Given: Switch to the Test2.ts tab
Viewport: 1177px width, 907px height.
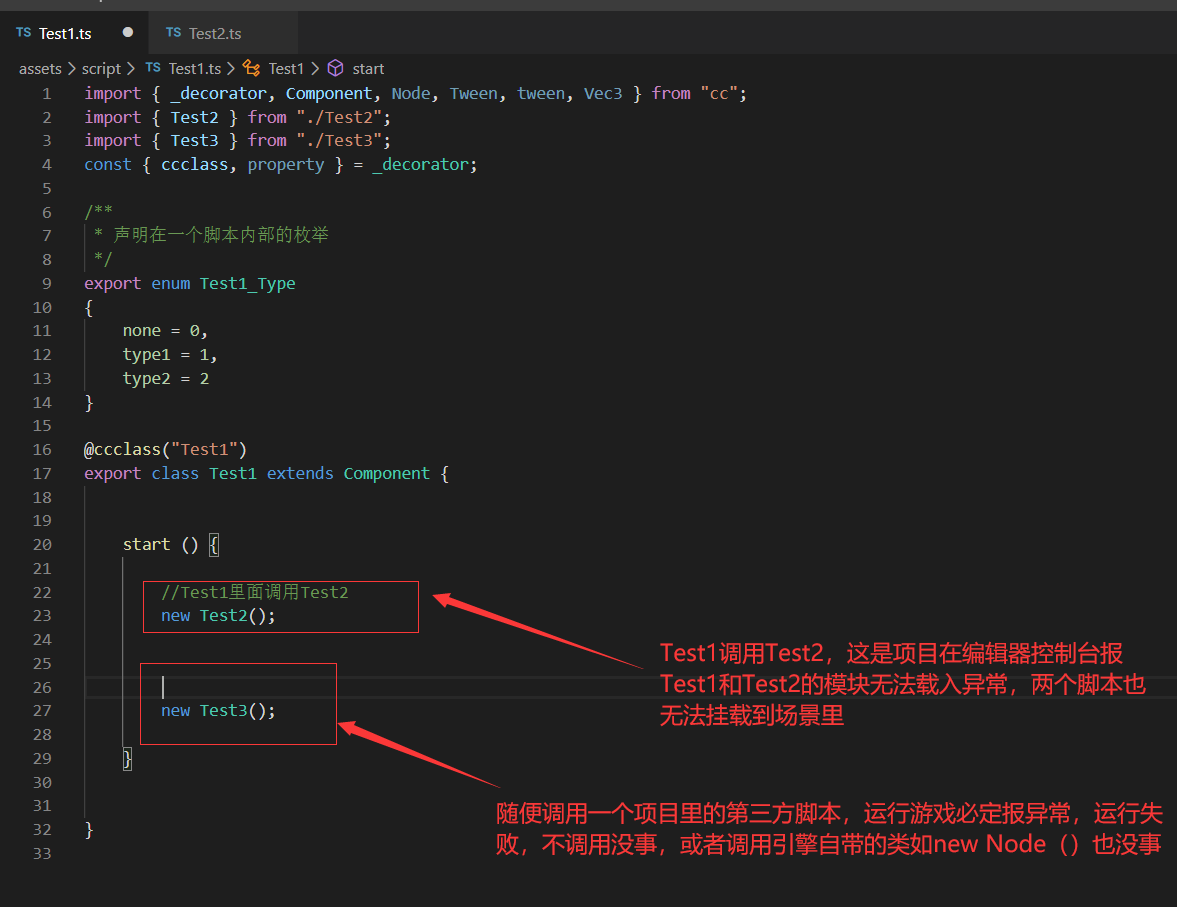Looking at the screenshot, I should (215, 33).
